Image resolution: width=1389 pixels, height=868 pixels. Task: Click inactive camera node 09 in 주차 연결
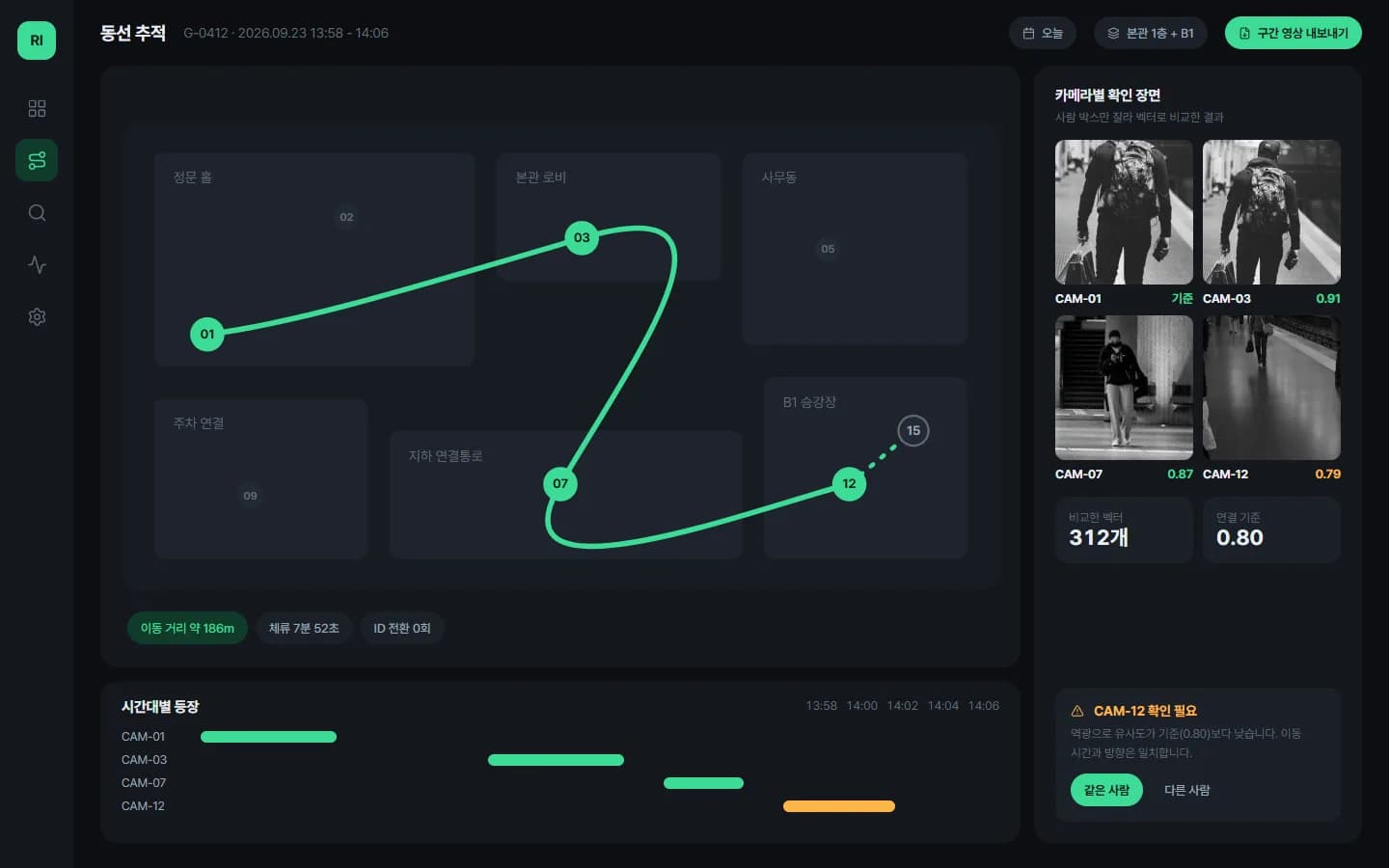point(250,496)
